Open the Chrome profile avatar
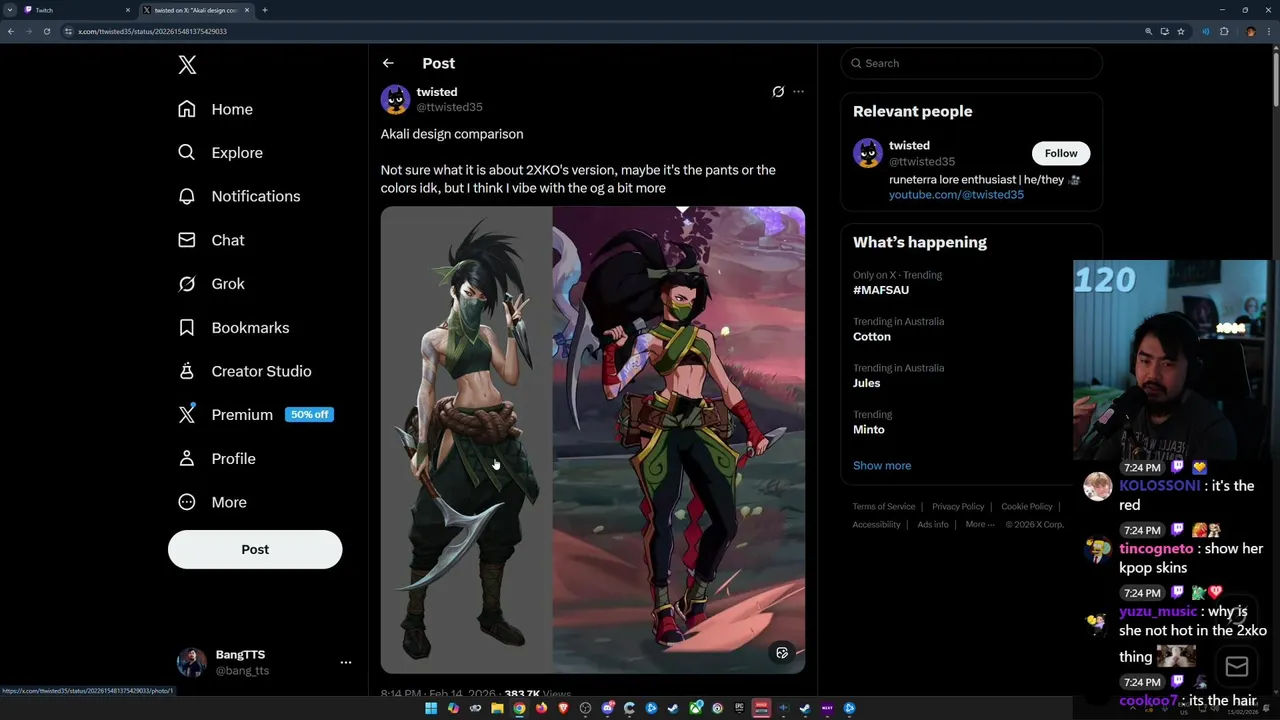The image size is (1280, 720). coord(1250,31)
